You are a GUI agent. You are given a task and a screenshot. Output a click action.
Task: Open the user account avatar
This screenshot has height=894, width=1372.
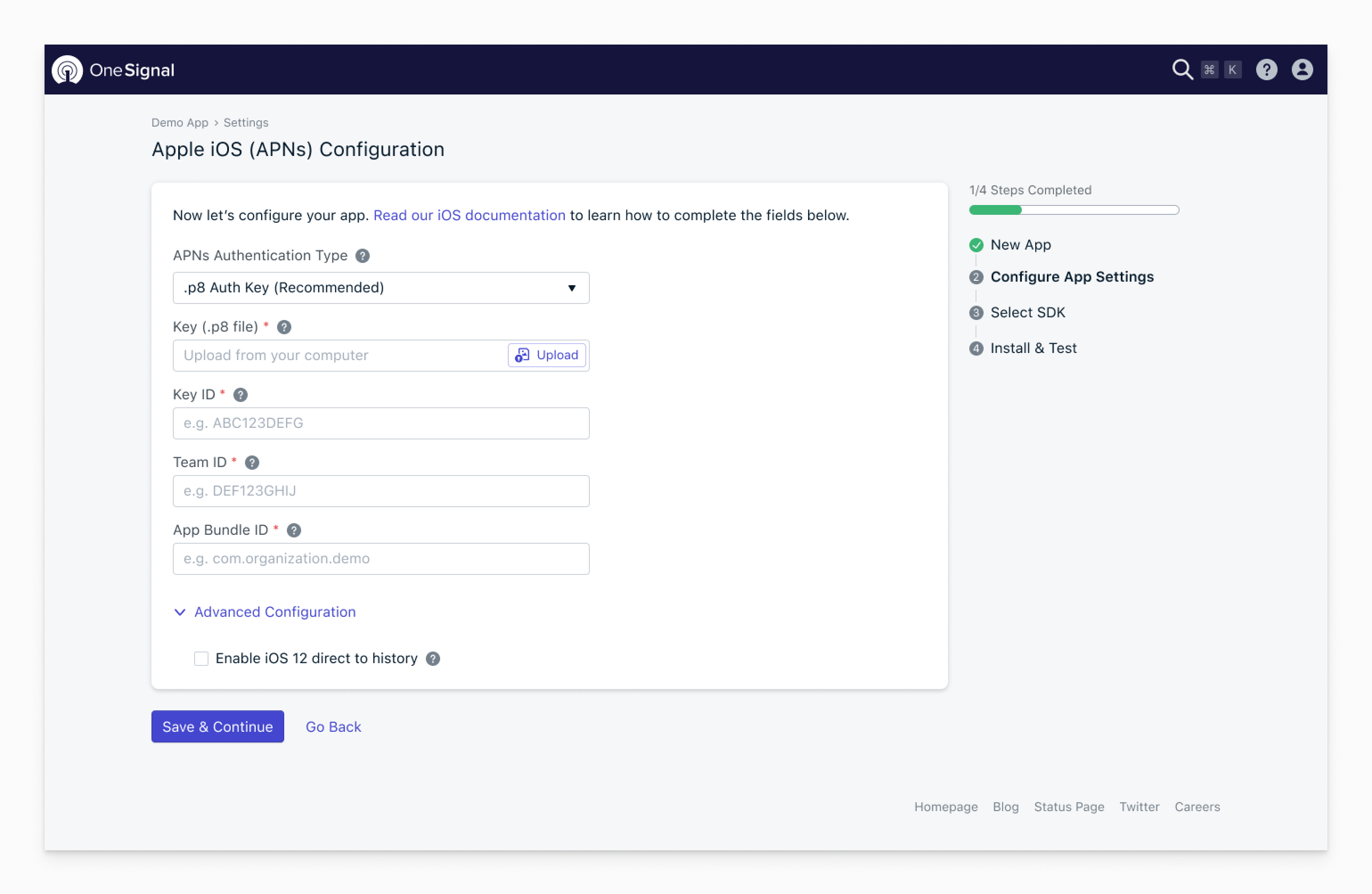click(x=1302, y=70)
